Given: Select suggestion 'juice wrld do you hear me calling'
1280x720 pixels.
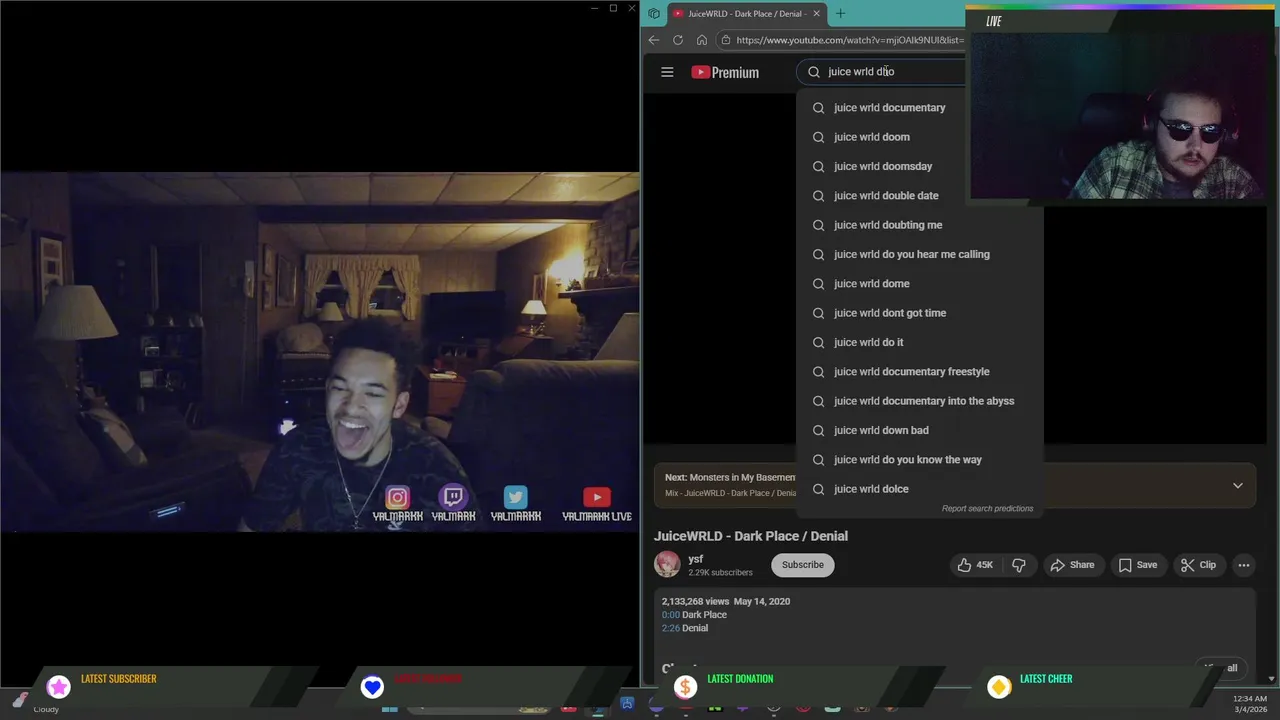Looking at the screenshot, I should (x=920, y=254).
